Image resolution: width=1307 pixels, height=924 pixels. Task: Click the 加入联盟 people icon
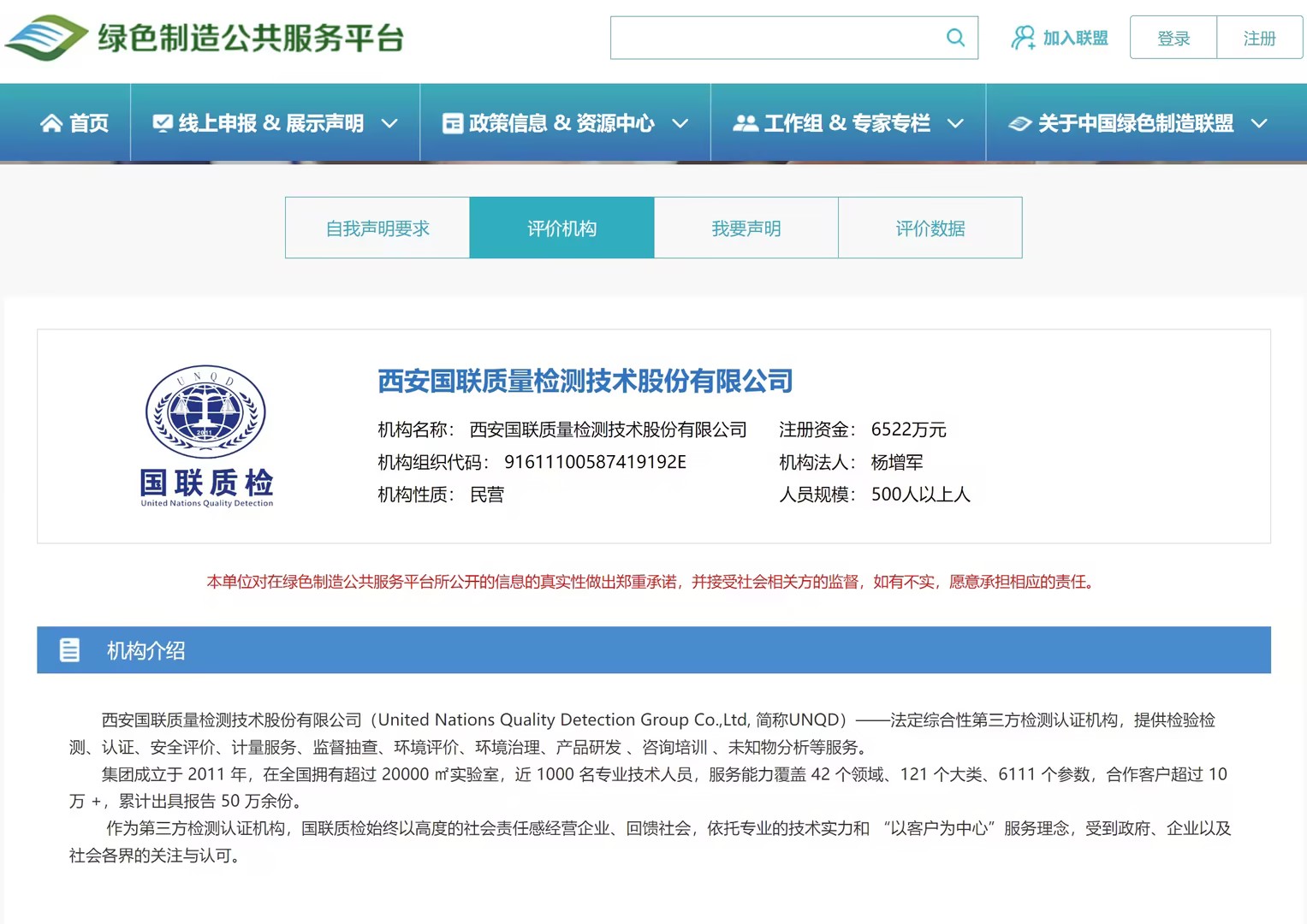point(1022,38)
